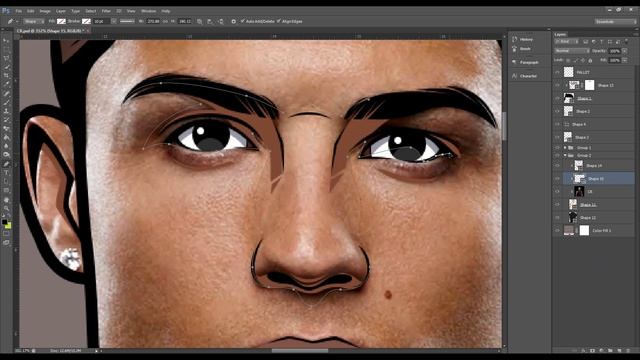Open the Normal blend mode dropdown
640x360 pixels.
(572, 51)
